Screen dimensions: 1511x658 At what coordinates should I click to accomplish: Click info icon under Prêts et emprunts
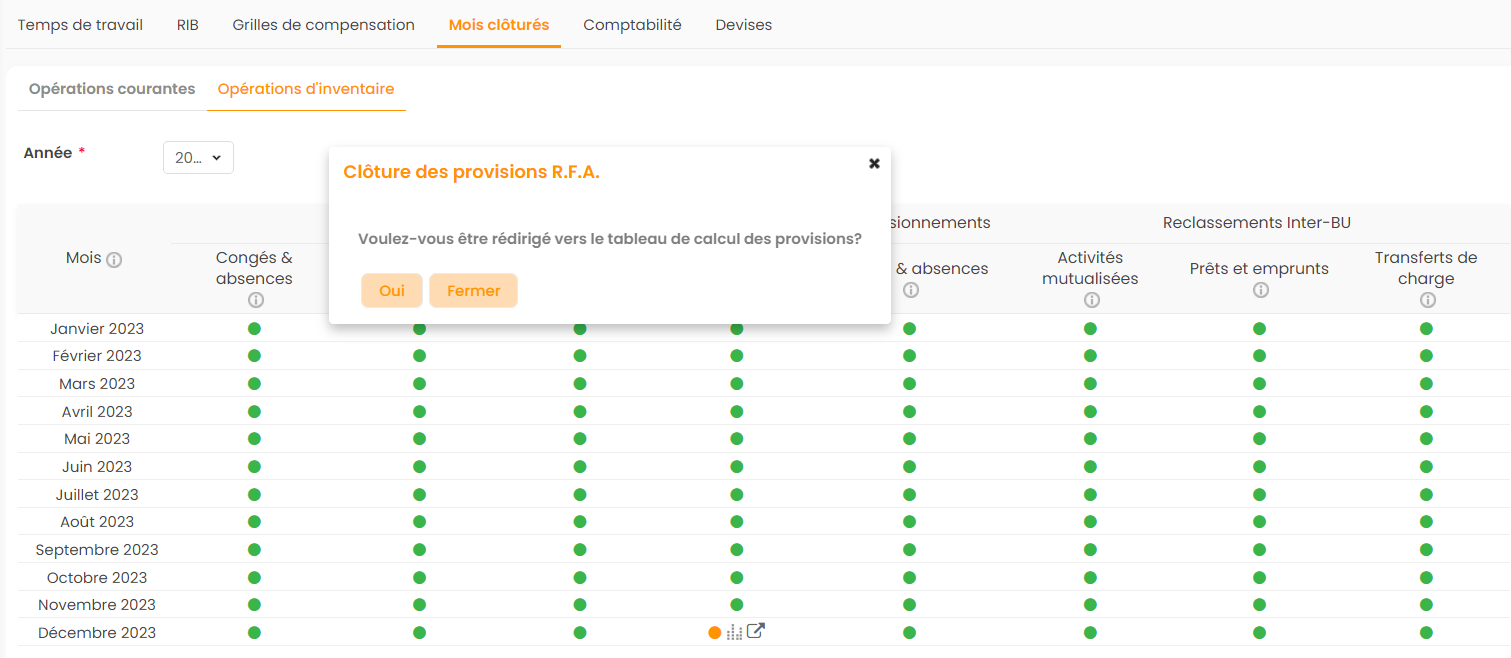[1260, 290]
